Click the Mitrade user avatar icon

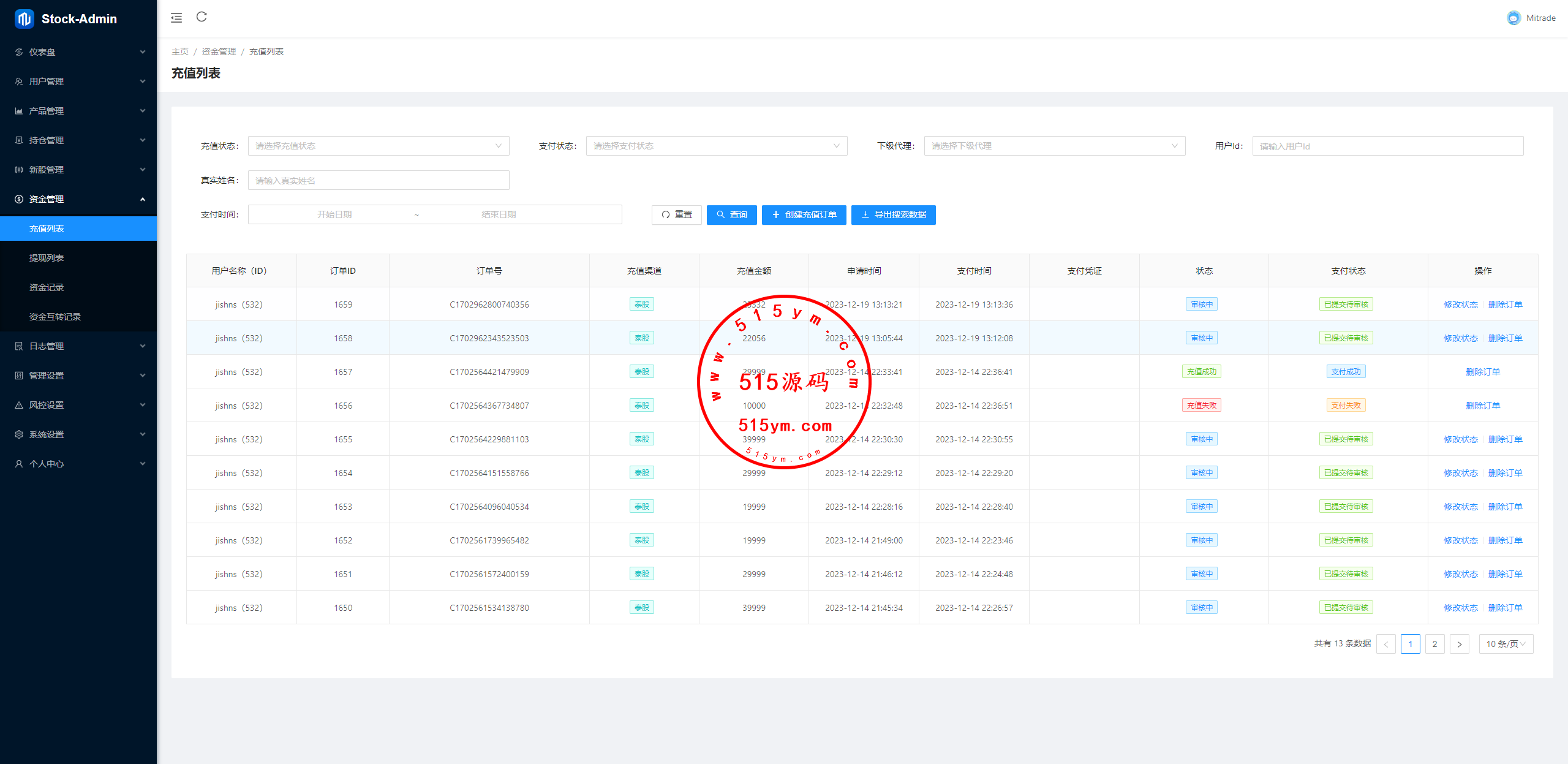pyautogui.click(x=1513, y=18)
